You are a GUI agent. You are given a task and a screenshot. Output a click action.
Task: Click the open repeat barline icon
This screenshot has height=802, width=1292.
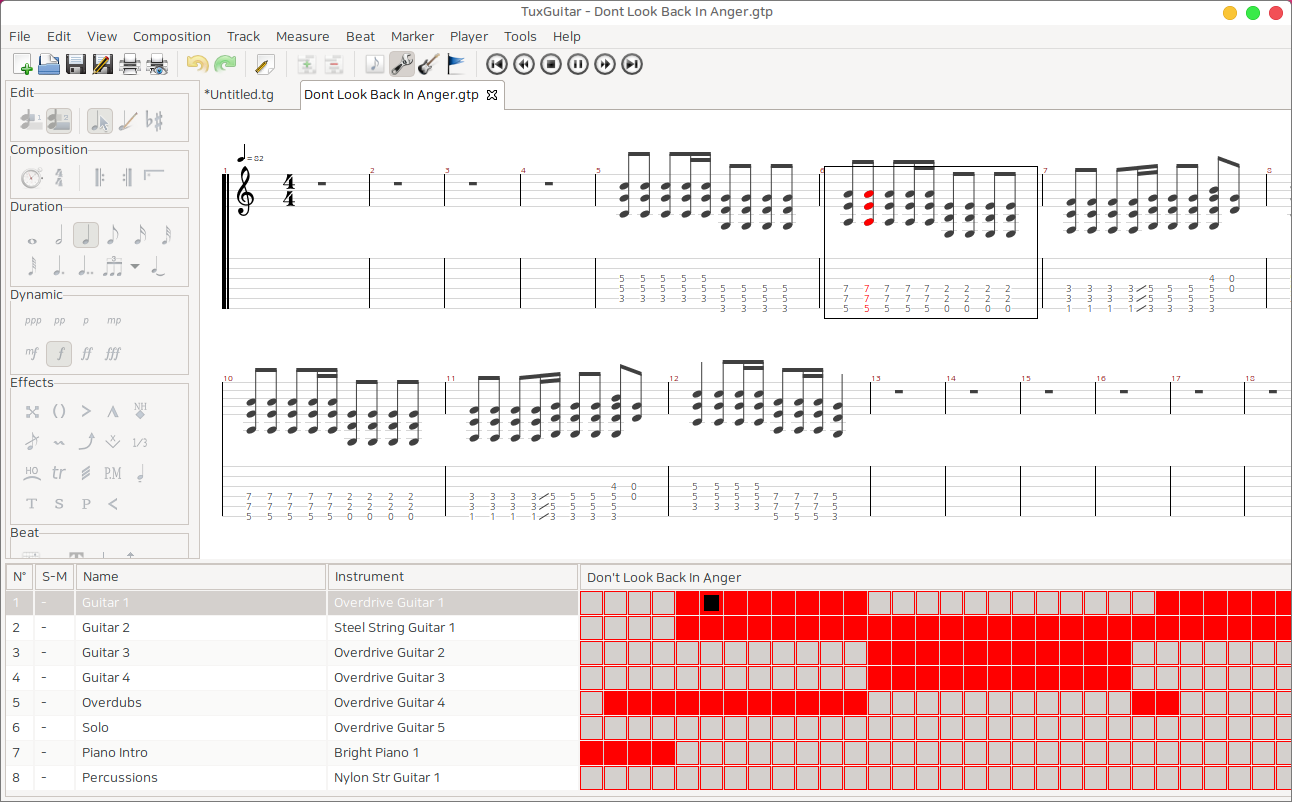coord(99,179)
